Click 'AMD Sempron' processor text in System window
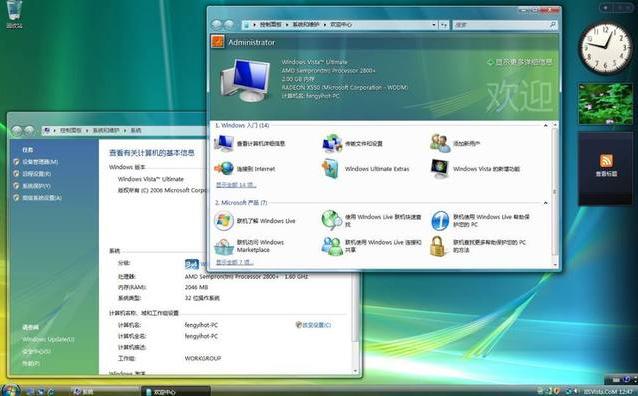Viewport: 638px width, 396px height. tap(246, 276)
